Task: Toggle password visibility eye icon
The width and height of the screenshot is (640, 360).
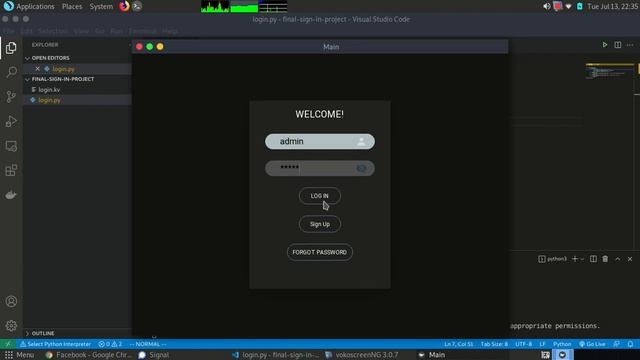Action: point(361,168)
